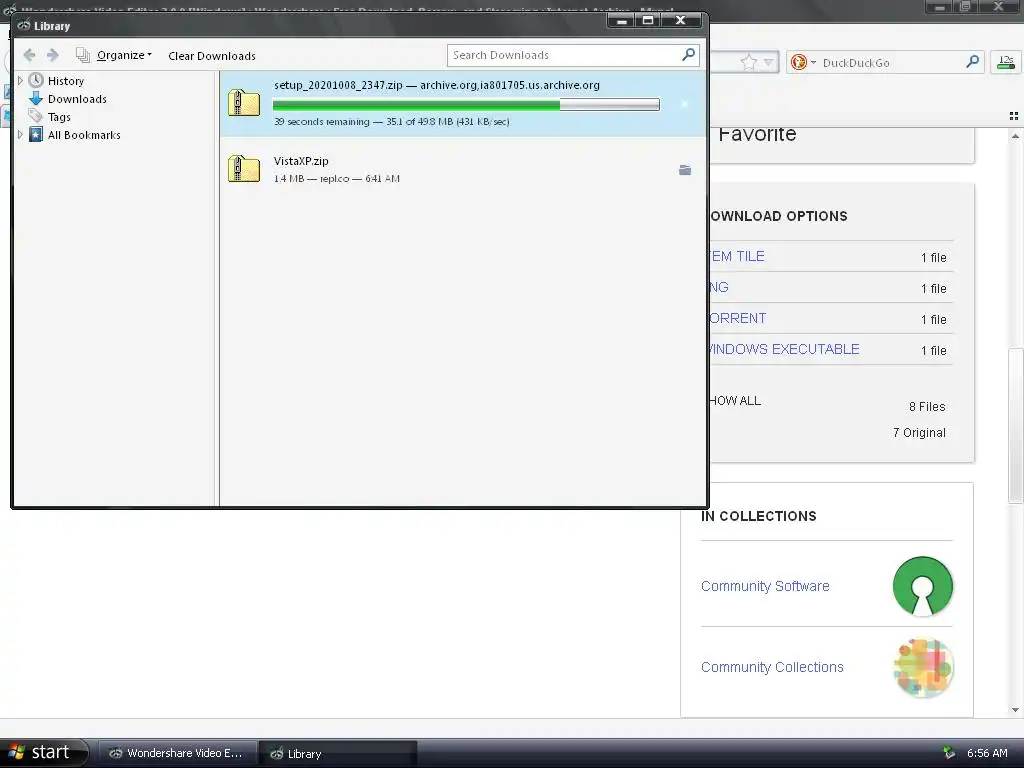
Task: Open DuckDuckGo search engine selector
Action: (803, 63)
